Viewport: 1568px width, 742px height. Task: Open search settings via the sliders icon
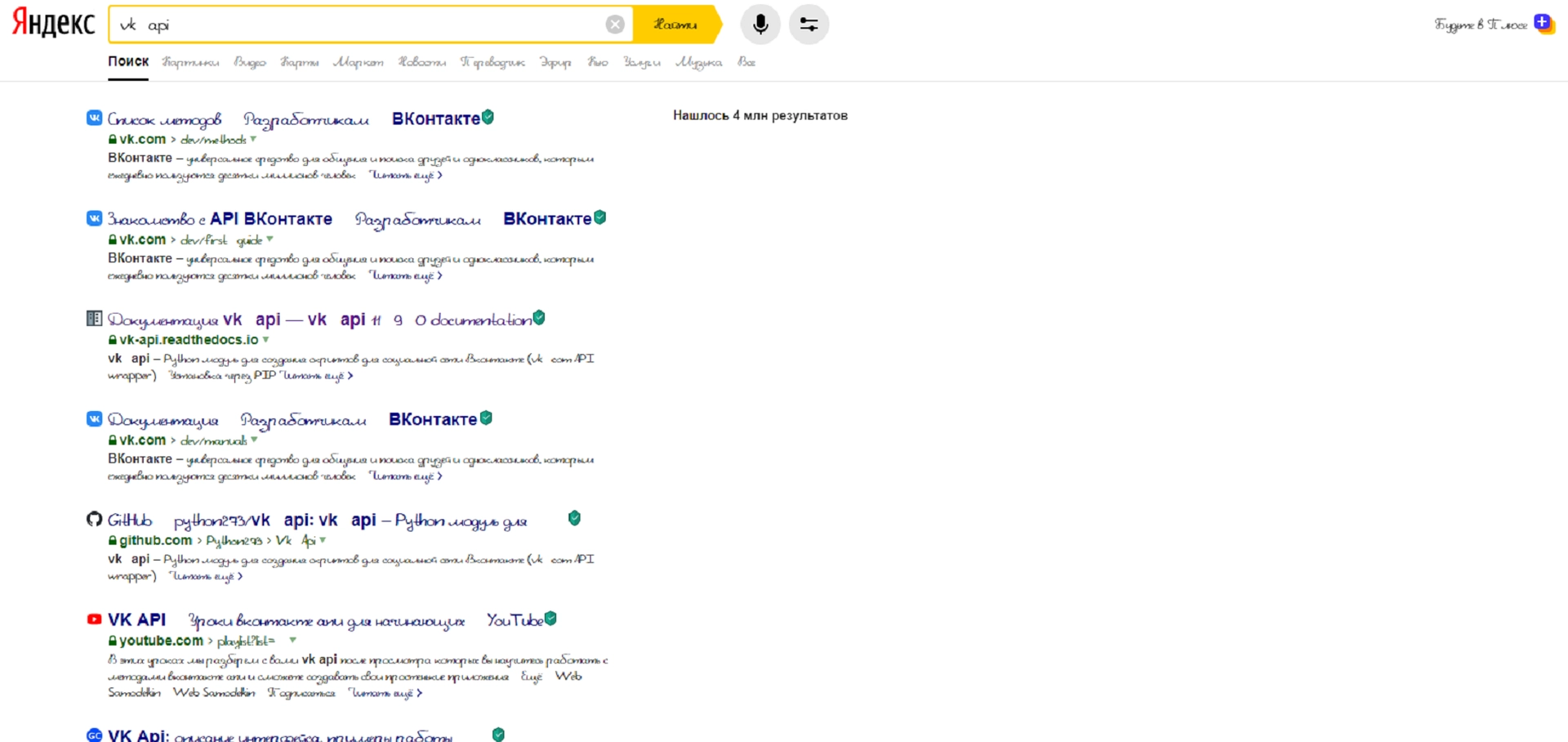point(808,25)
